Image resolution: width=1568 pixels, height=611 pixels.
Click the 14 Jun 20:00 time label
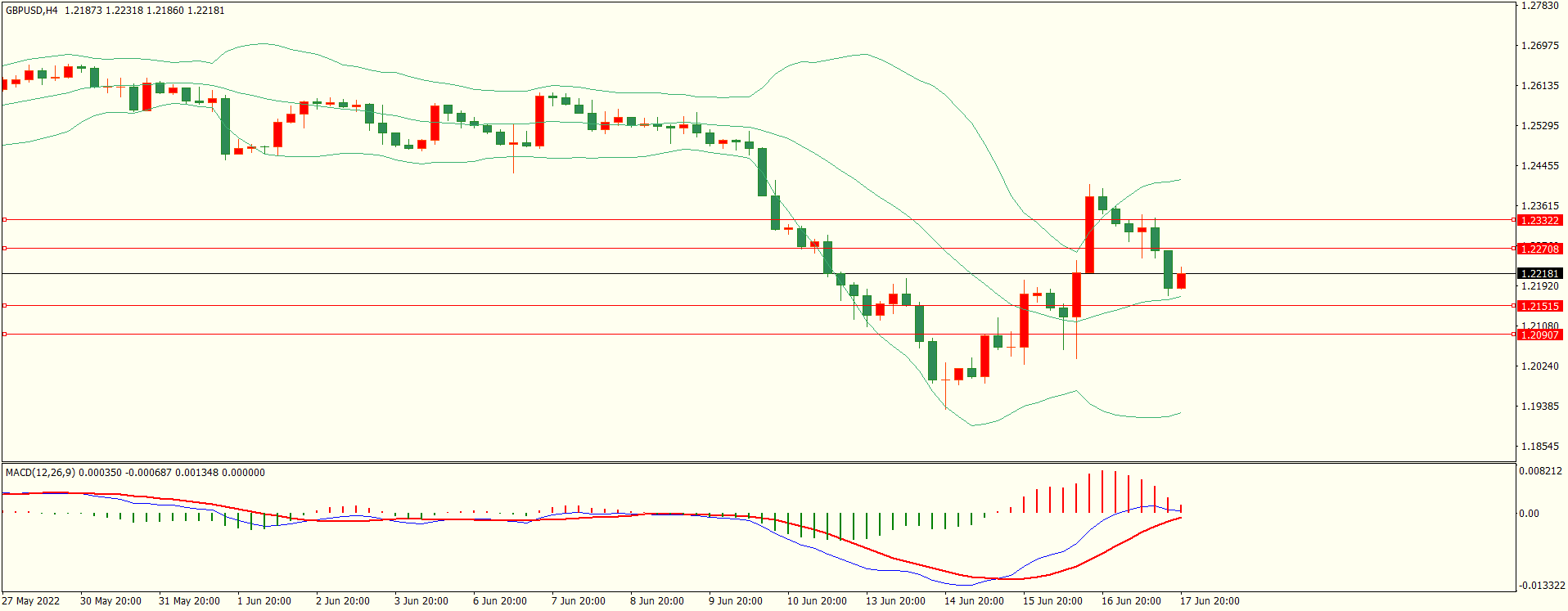974,601
